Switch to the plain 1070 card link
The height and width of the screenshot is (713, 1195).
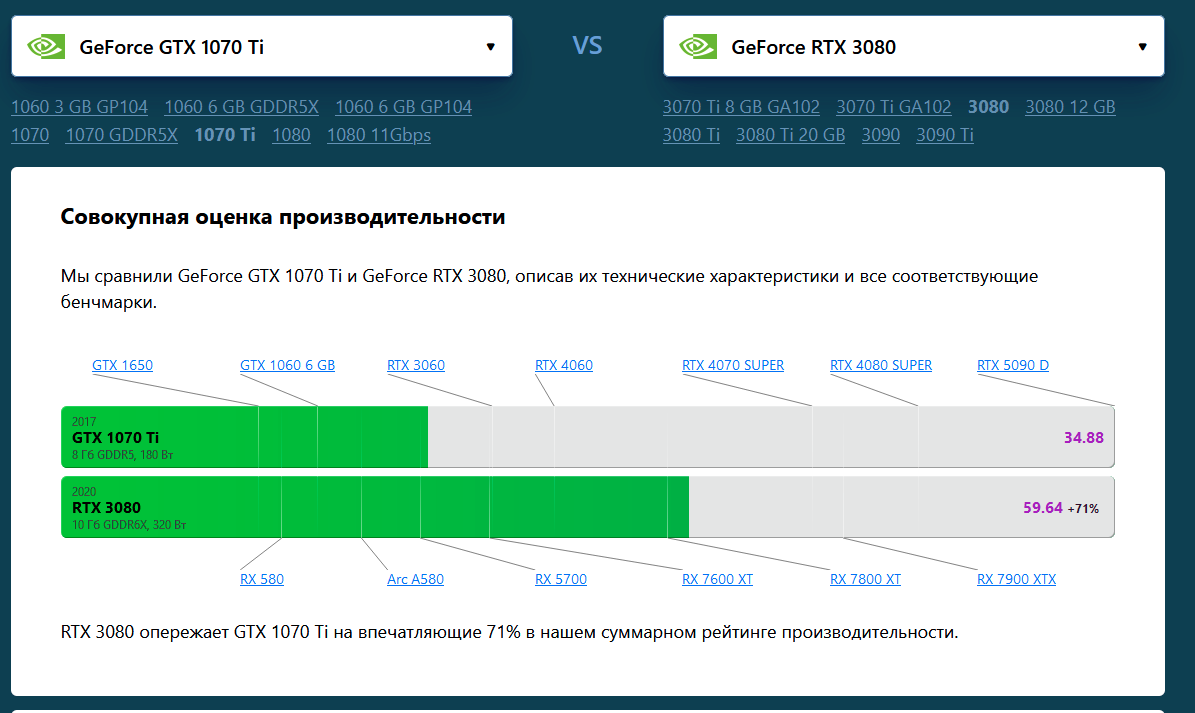tap(30, 135)
